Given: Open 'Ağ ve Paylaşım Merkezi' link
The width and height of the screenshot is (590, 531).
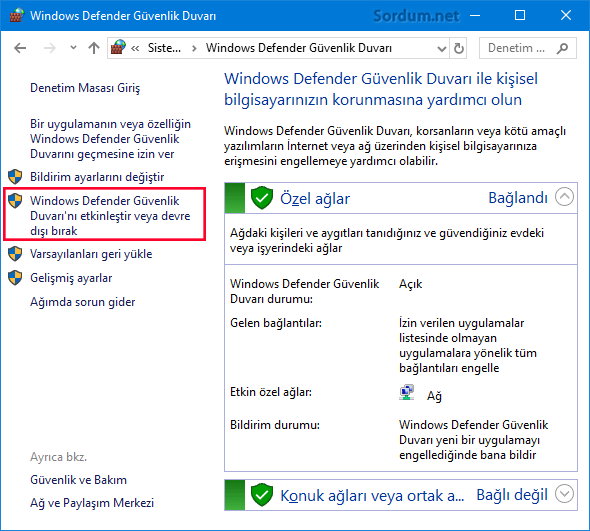Looking at the screenshot, I should (x=92, y=503).
